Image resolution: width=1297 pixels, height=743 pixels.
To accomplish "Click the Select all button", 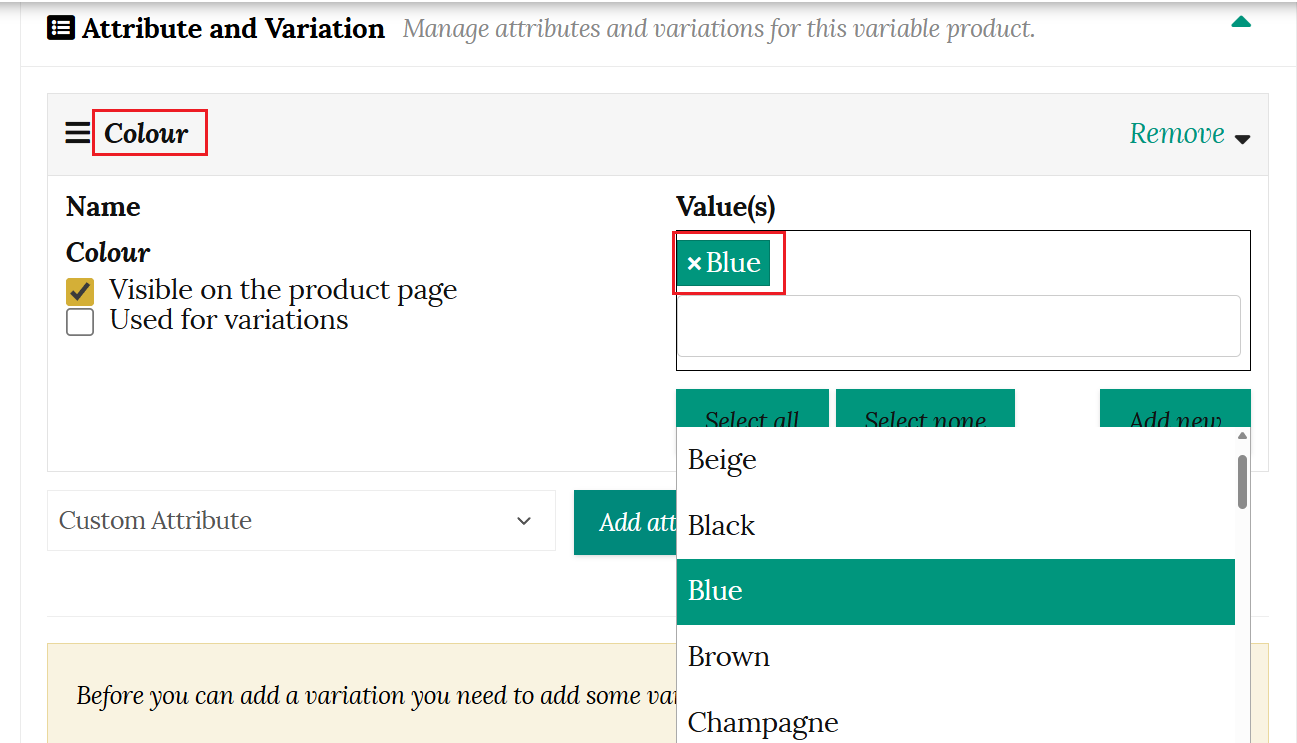I will (x=752, y=409).
